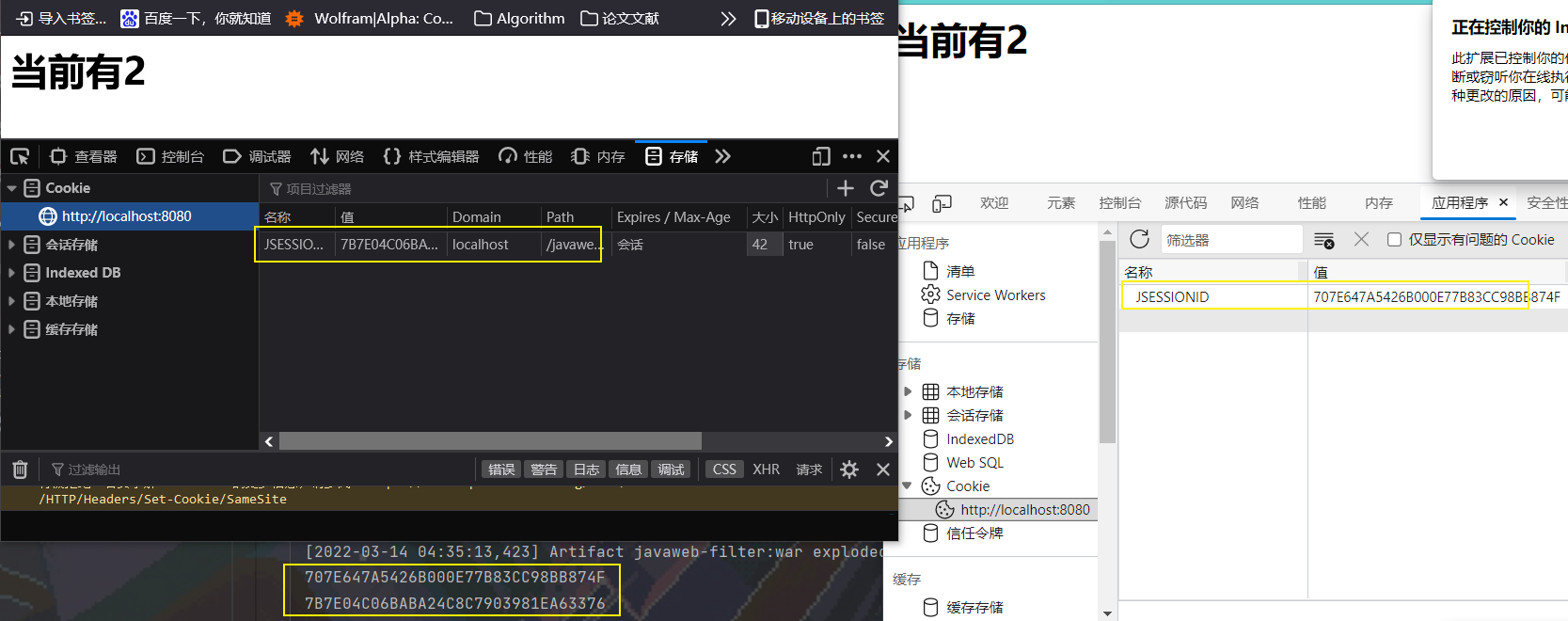Toggle the 信息 info filter
The image size is (1568, 621).
coord(628,470)
